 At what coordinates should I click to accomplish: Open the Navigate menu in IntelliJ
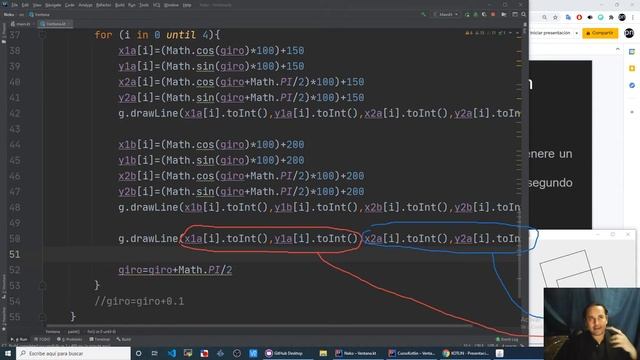tap(53, 5)
